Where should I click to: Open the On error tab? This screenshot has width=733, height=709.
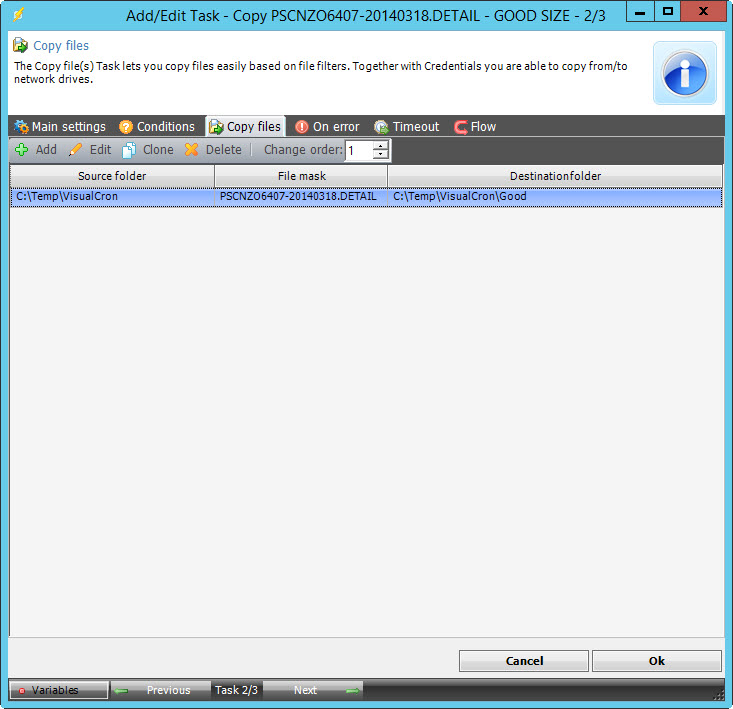pos(327,127)
